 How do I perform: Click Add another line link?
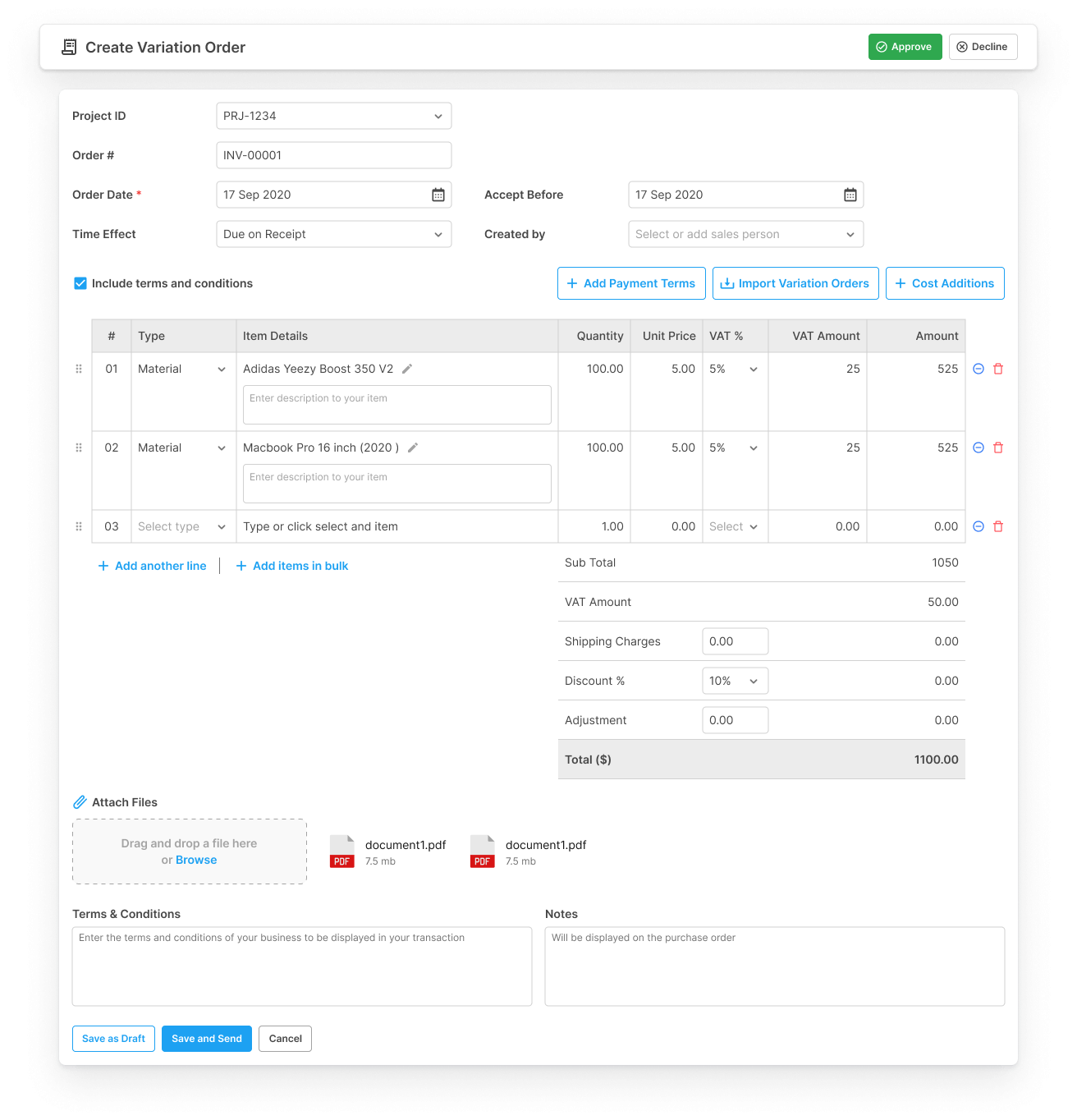153,566
